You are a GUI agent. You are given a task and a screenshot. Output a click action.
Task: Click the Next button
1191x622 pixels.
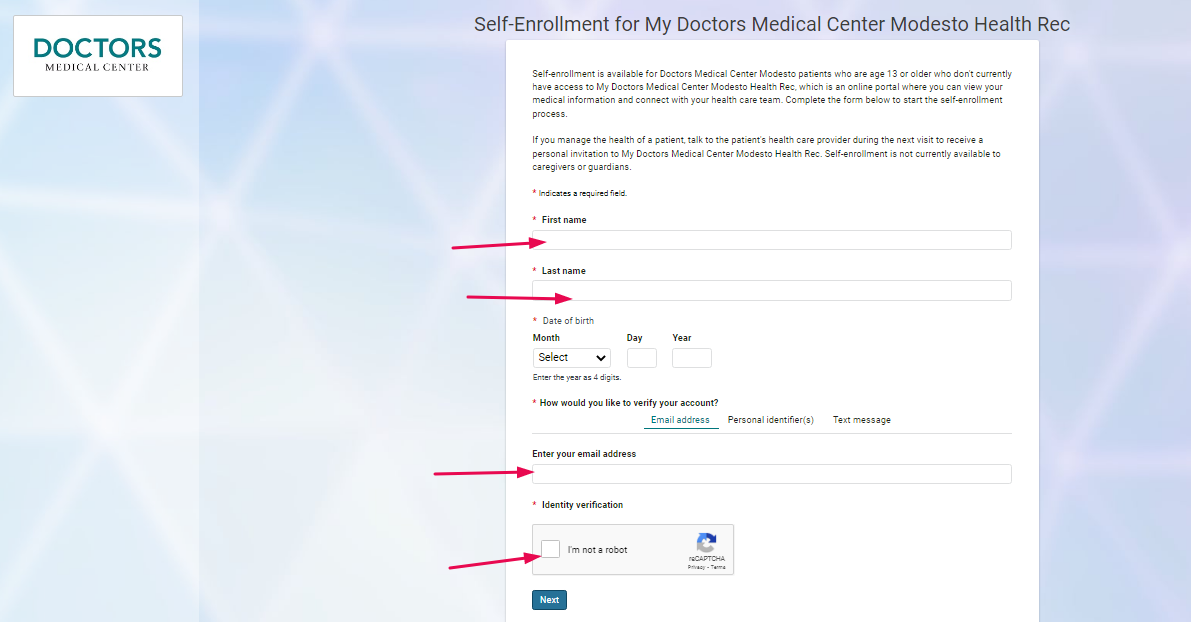click(x=549, y=599)
